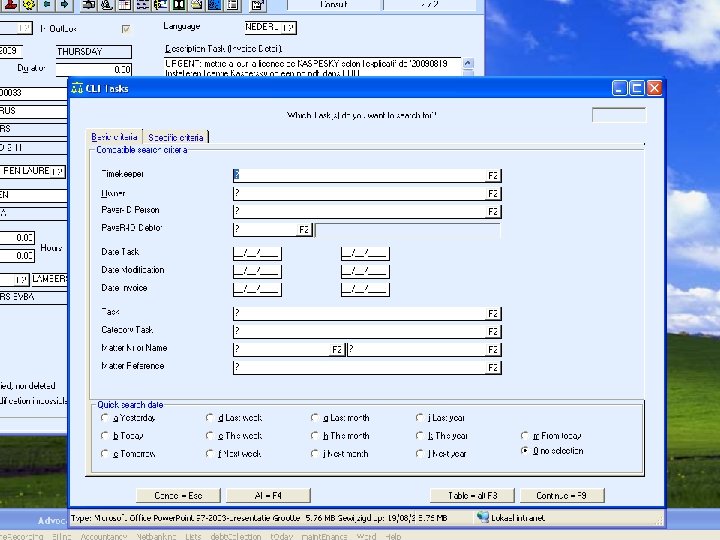Open the Payer-D Person F2 lookup
Image resolution: width=720 pixels, height=540 pixels.
(x=493, y=211)
